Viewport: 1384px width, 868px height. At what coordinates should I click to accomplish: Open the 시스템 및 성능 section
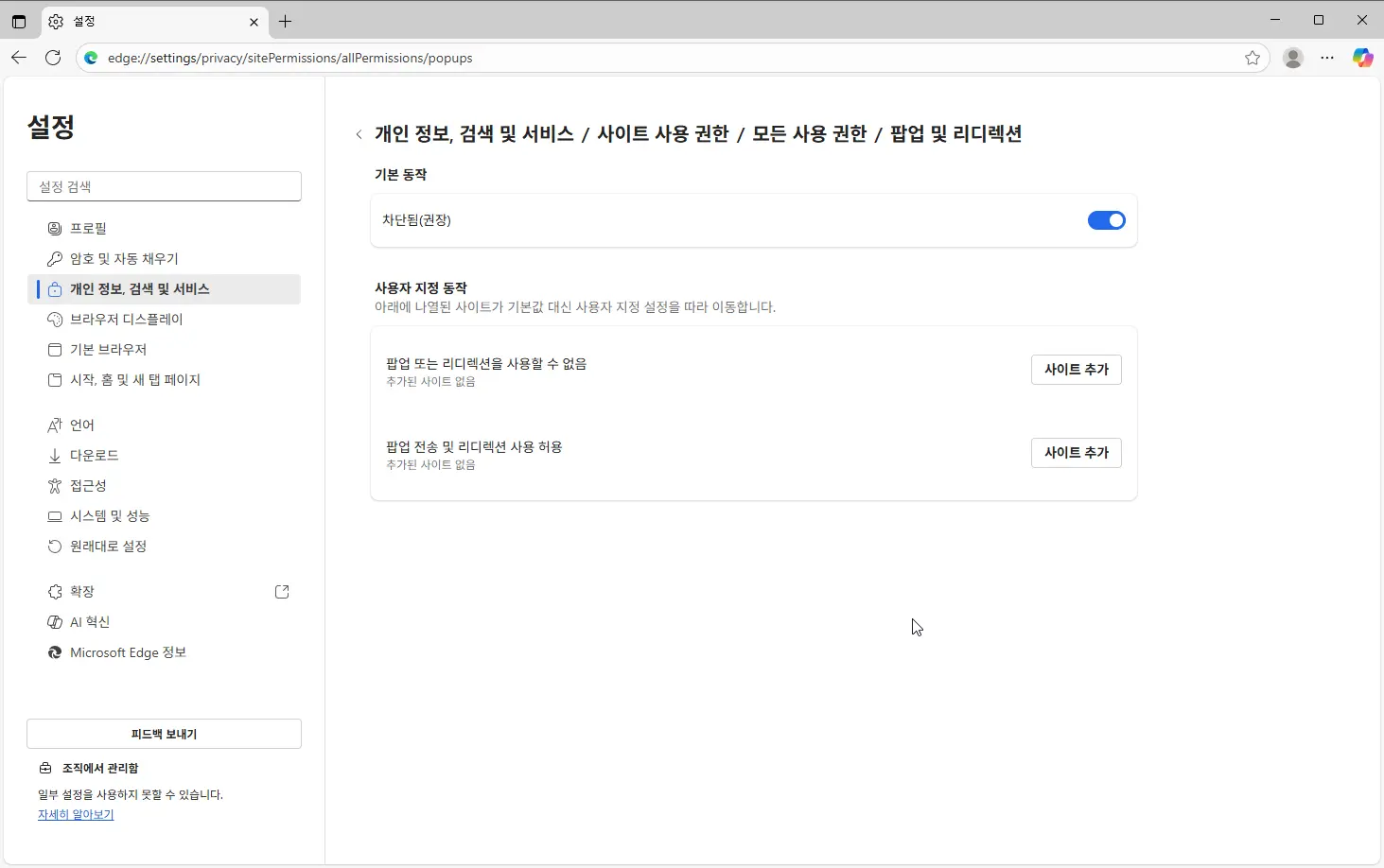[110, 515]
